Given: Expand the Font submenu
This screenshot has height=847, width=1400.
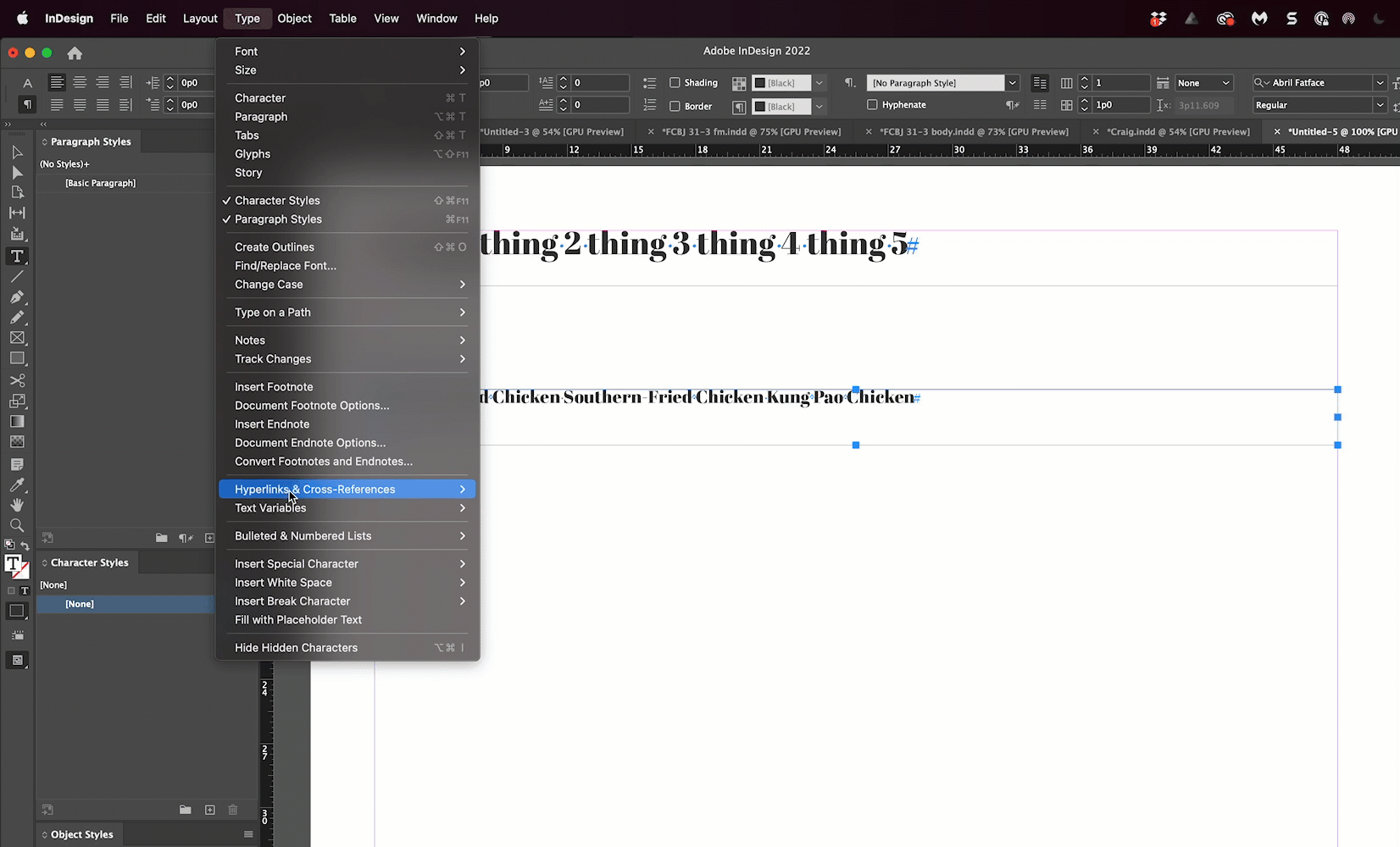Looking at the screenshot, I should (347, 52).
